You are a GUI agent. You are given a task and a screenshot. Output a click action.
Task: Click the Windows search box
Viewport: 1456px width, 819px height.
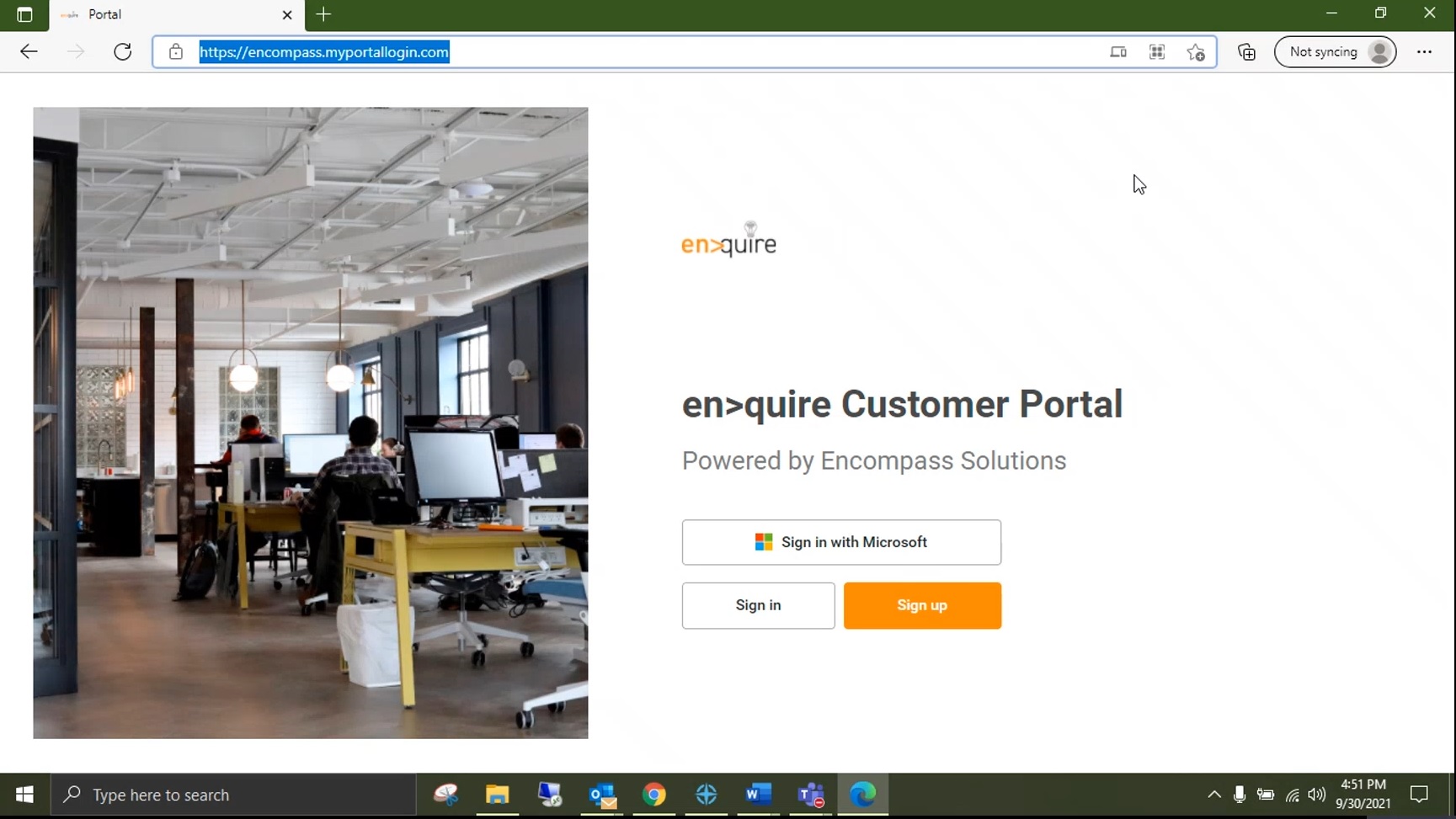[234, 795]
